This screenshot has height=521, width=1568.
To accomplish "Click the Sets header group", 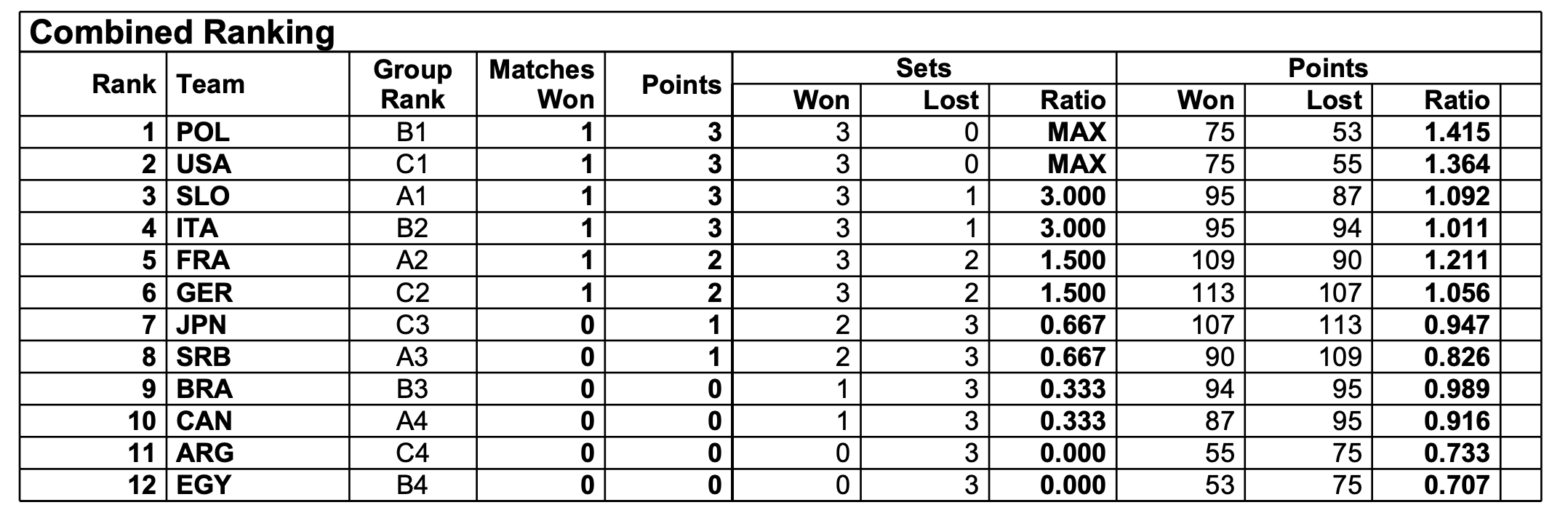I will [x=924, y=68].
